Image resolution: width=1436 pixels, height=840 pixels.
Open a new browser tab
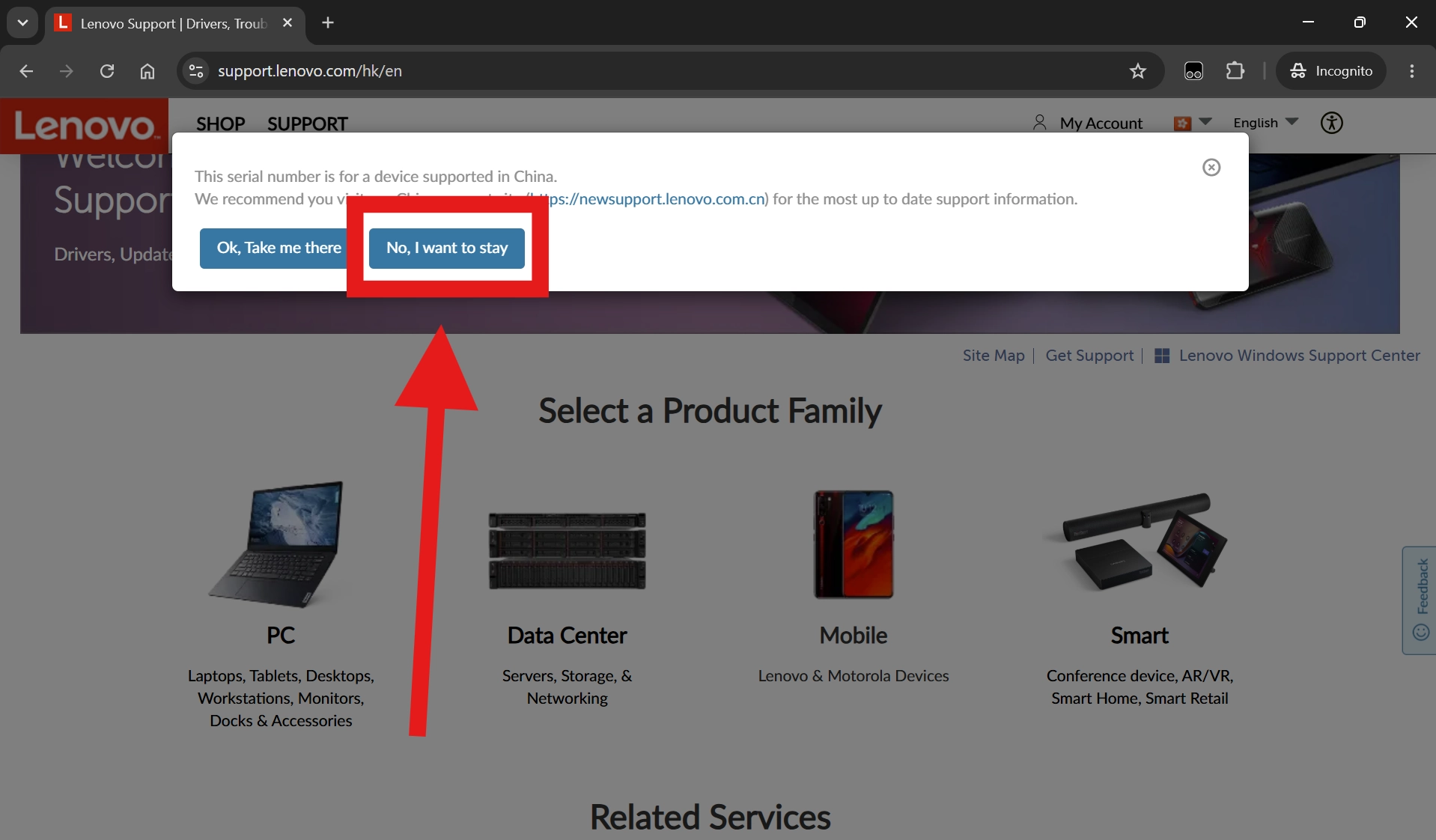tap(328, 23)
